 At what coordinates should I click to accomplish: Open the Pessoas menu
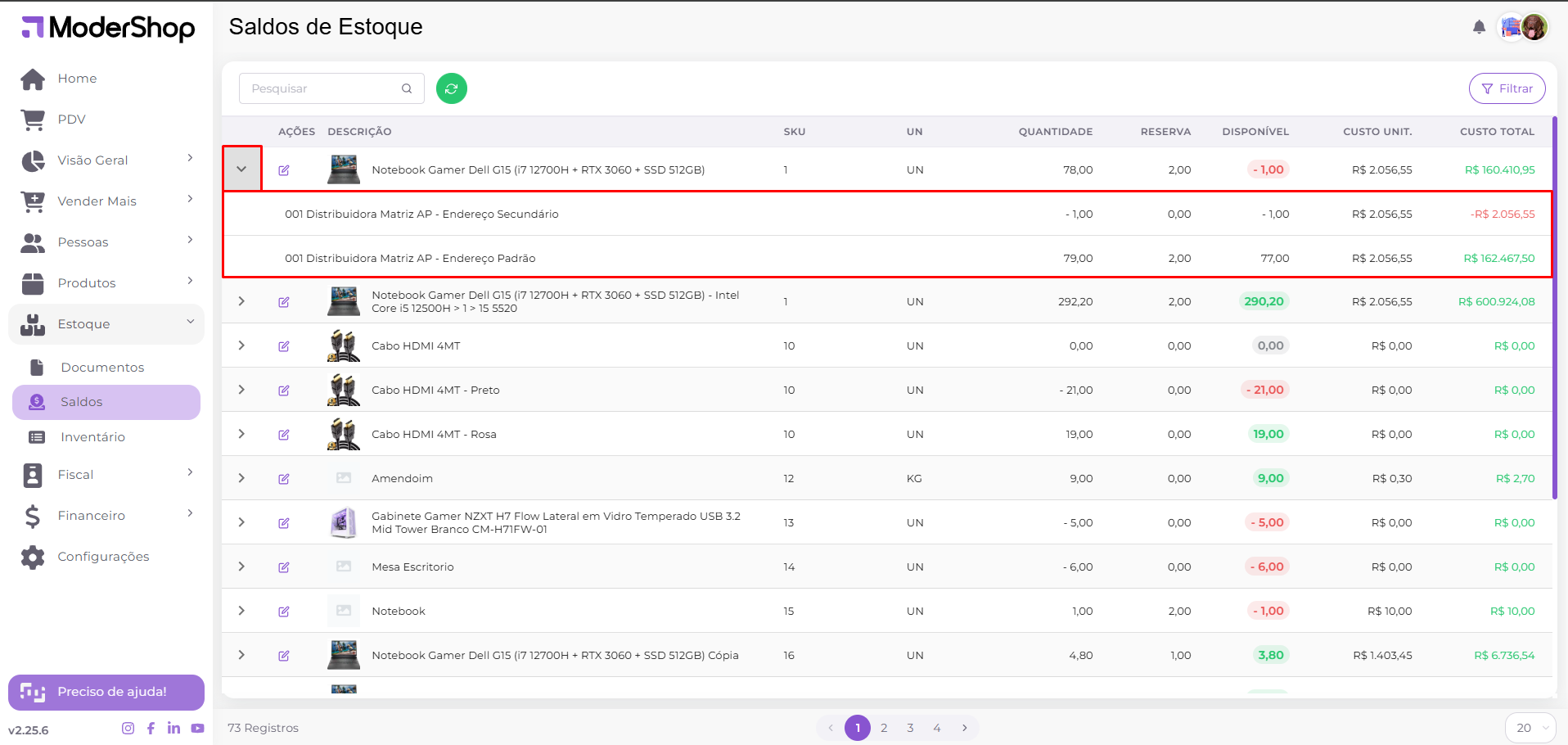pos(106,242)
